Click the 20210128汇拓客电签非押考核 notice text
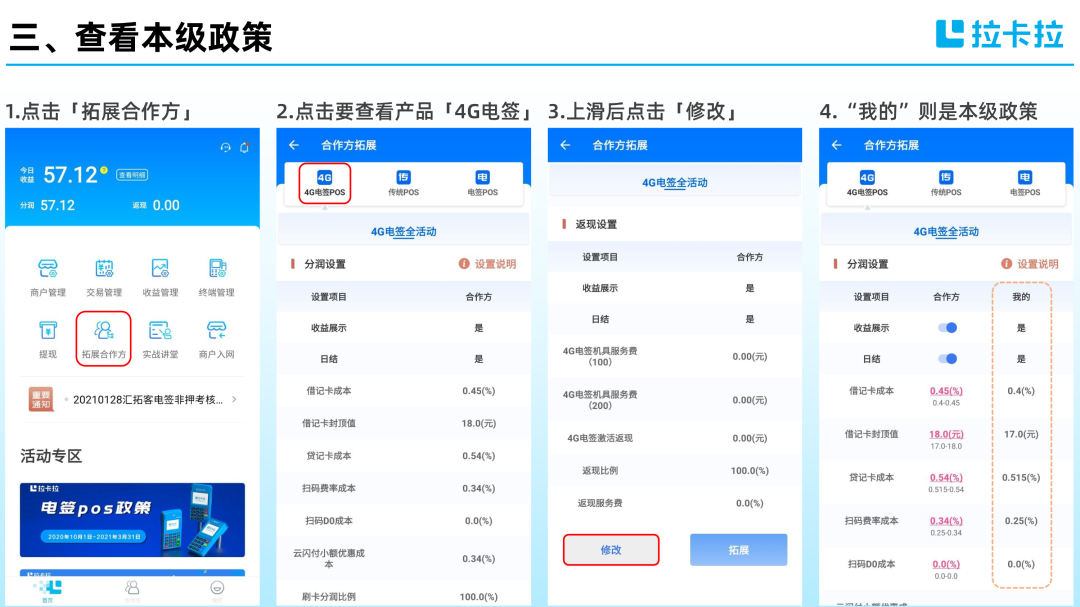 pos(148,400)
